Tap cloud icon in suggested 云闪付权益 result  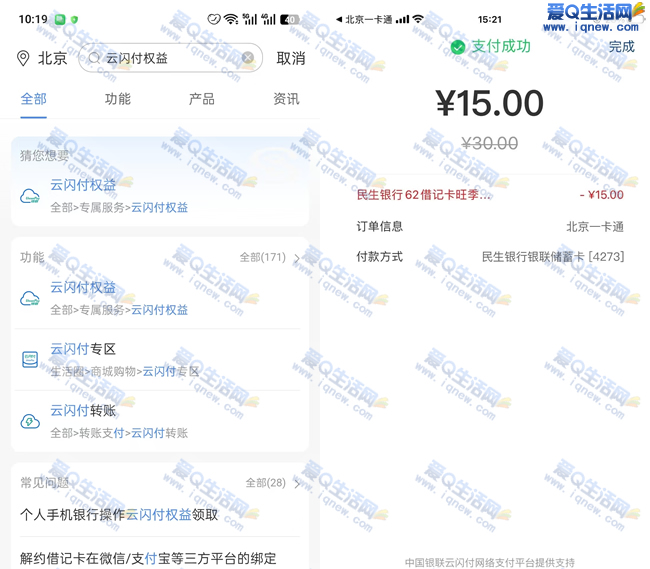[30, 196]
